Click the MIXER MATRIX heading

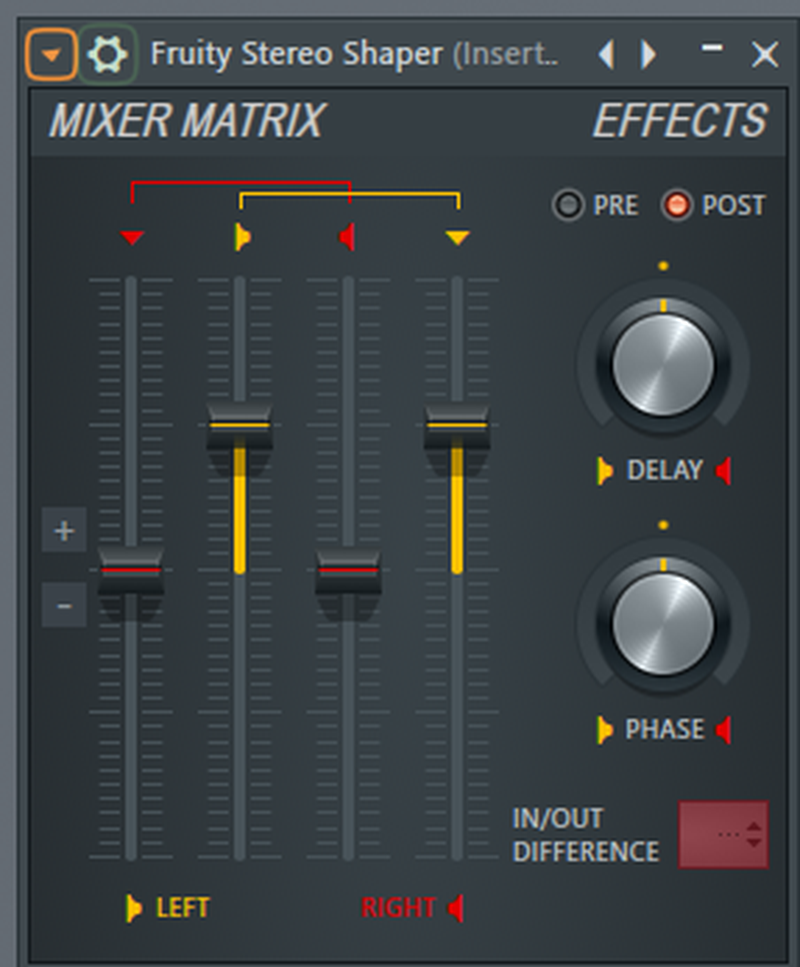click(186, 121)
